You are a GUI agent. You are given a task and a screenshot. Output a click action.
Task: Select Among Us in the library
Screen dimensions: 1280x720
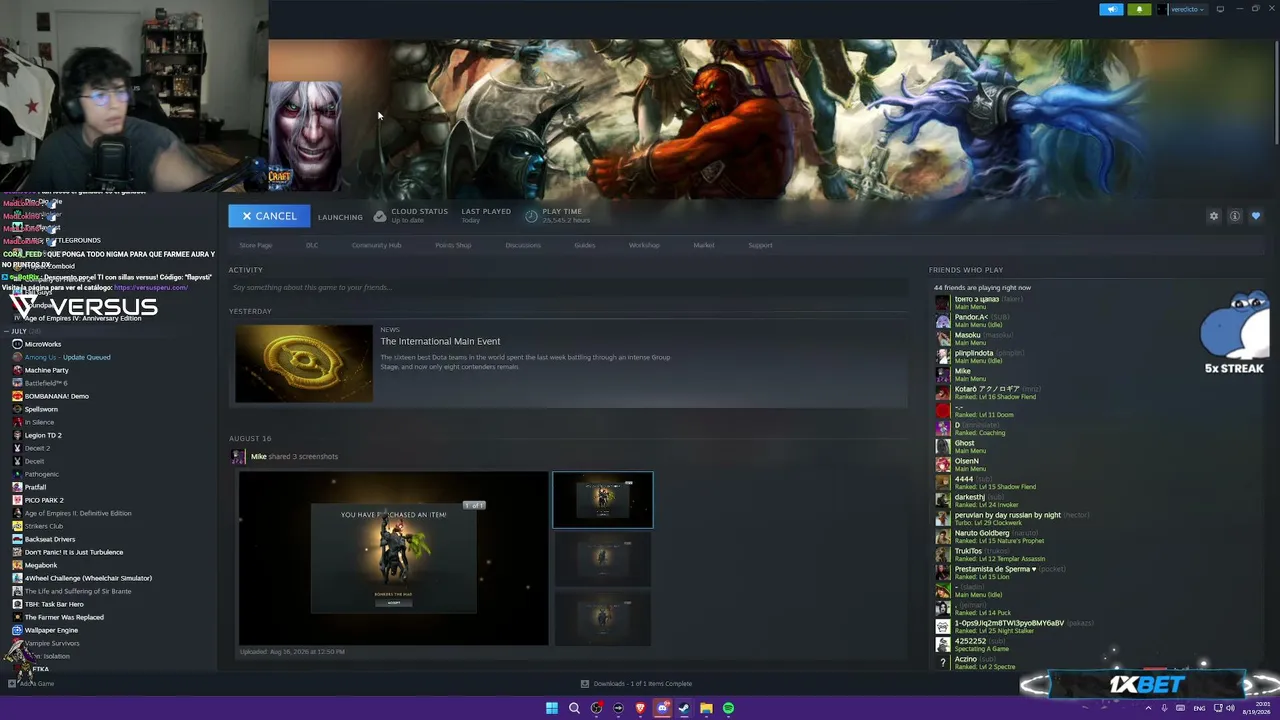[x=68, y=357]
